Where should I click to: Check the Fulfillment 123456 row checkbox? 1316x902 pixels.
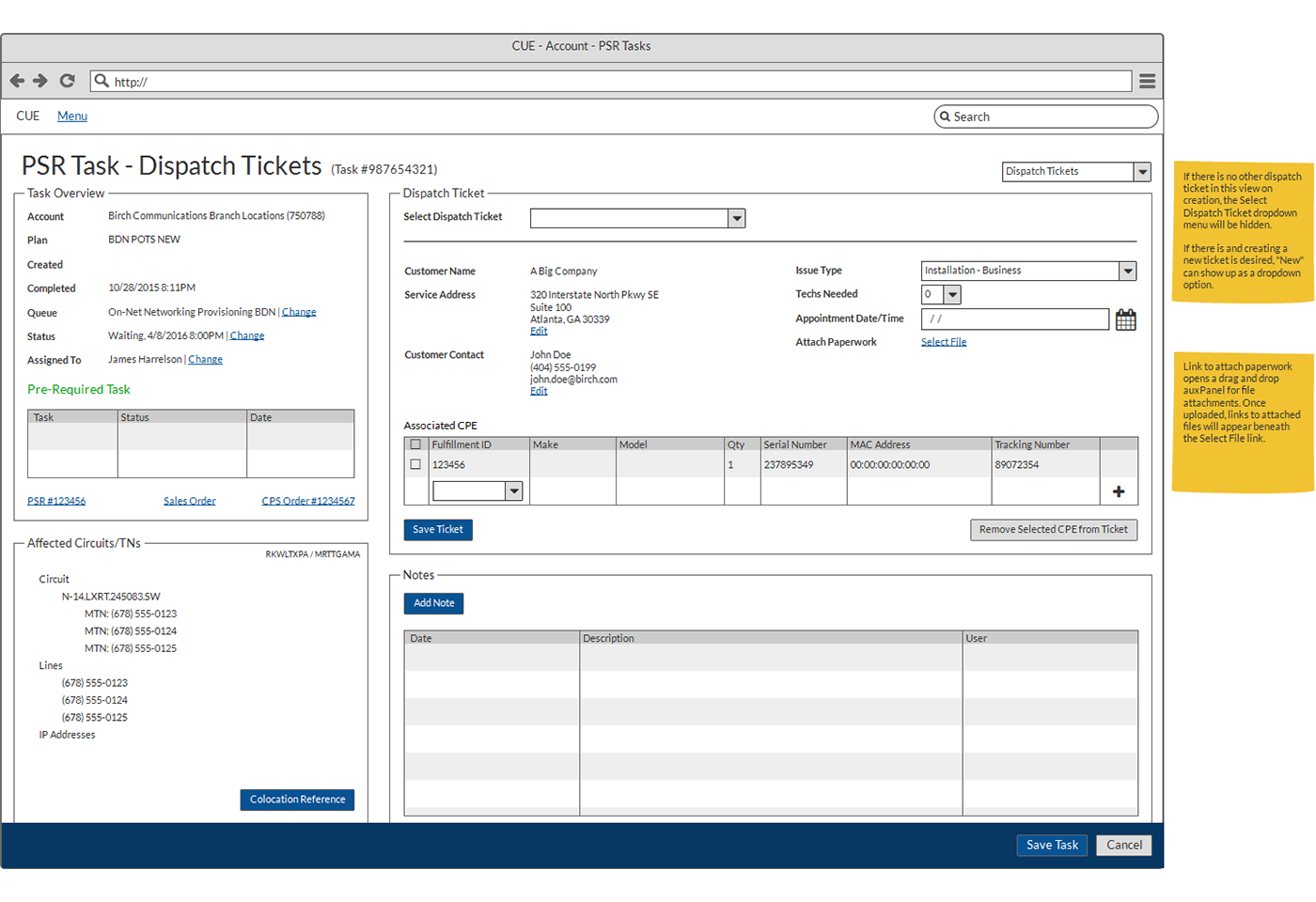415,464
